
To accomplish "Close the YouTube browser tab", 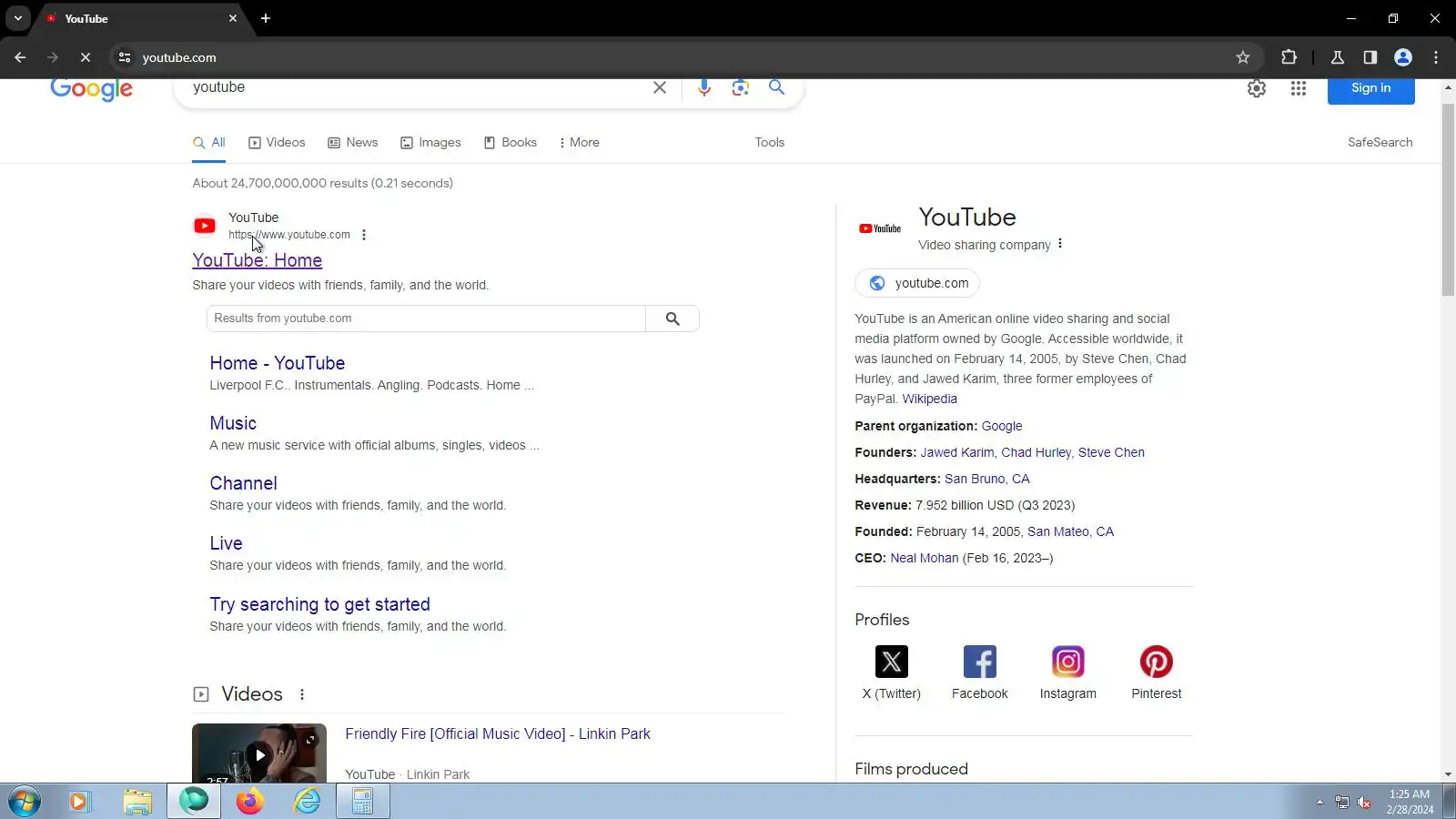I will pyautogui.click(x=233, y=18).
